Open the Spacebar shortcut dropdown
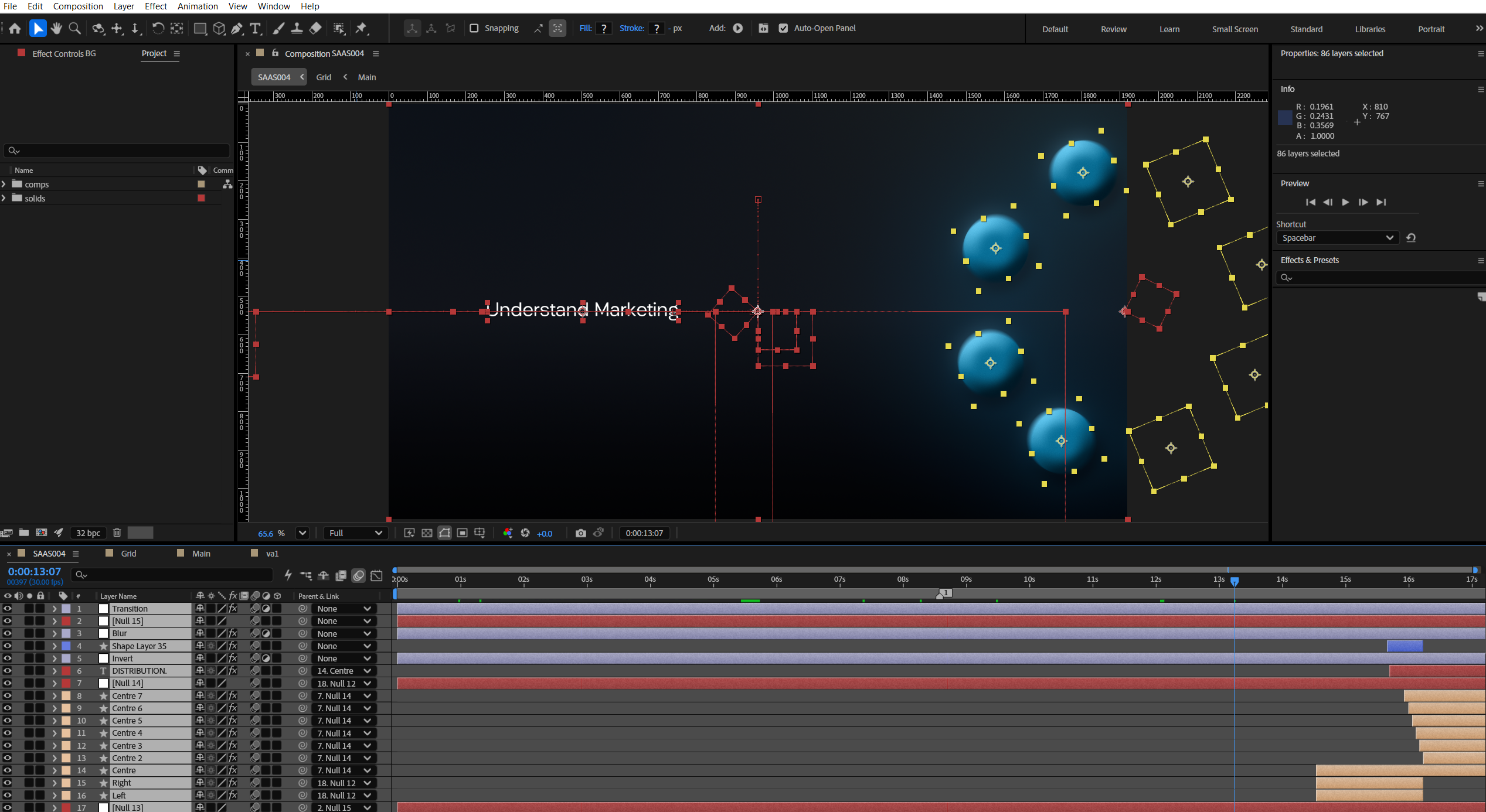1486x812 pixels. [x=1337, y=238]
